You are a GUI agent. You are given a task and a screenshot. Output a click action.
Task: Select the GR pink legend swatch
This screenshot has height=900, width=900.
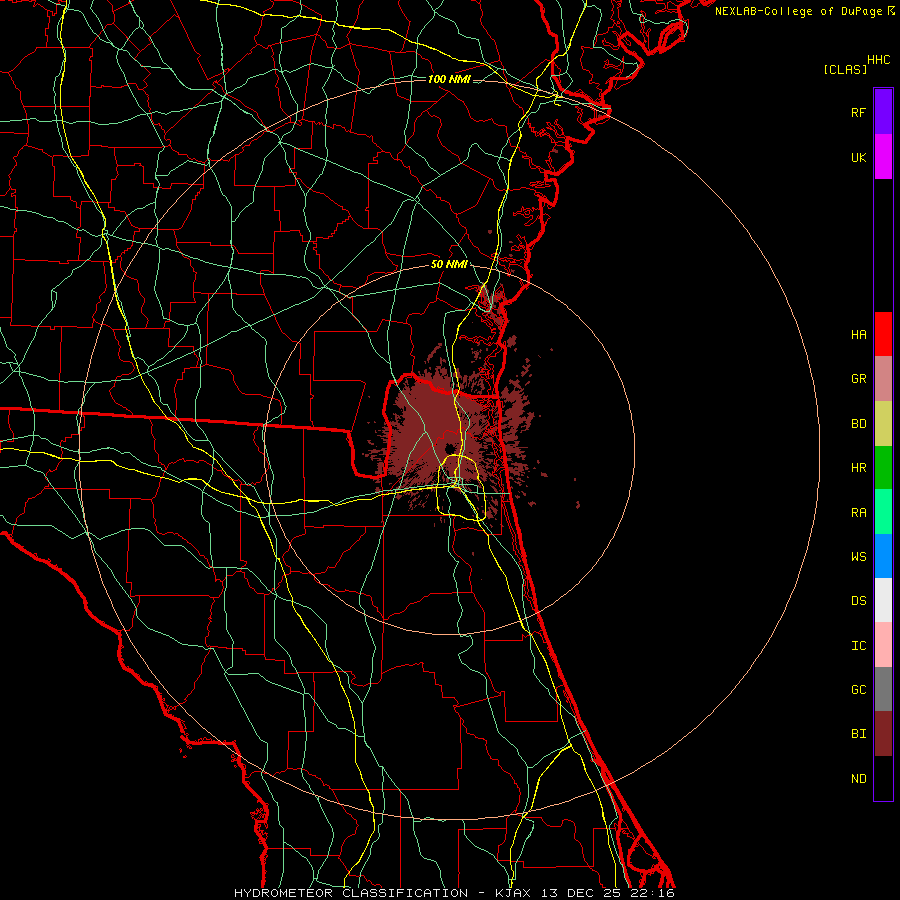[x=883, y=379]
